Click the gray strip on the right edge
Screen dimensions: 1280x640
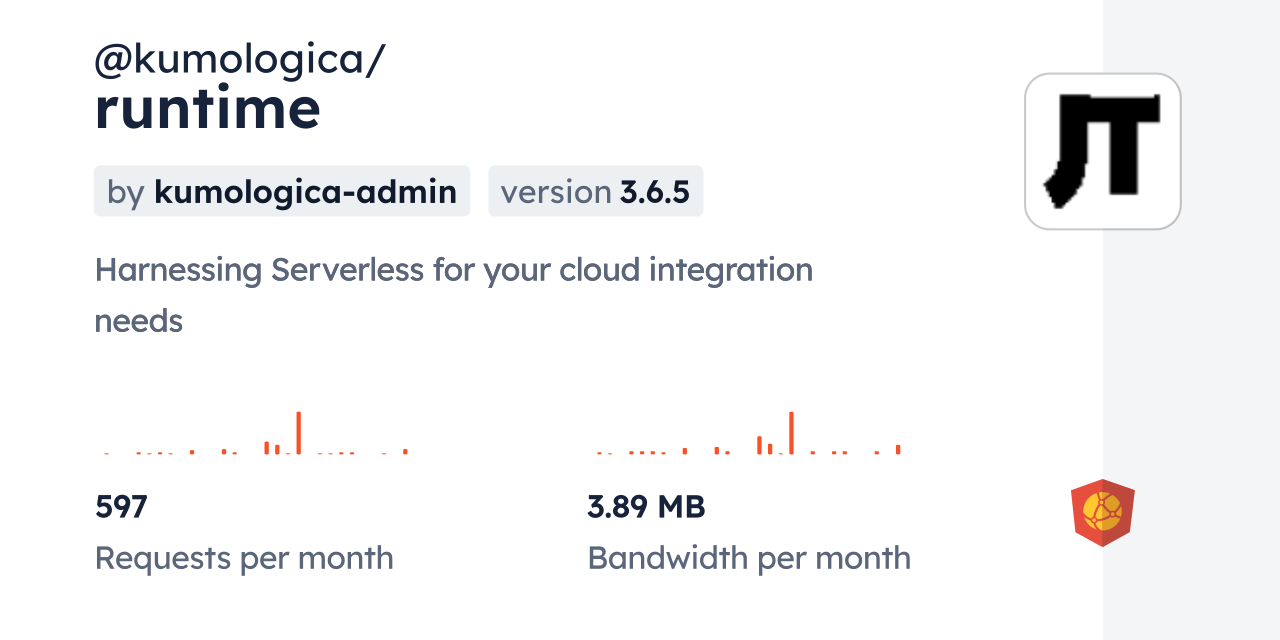tap(1191, 320)
